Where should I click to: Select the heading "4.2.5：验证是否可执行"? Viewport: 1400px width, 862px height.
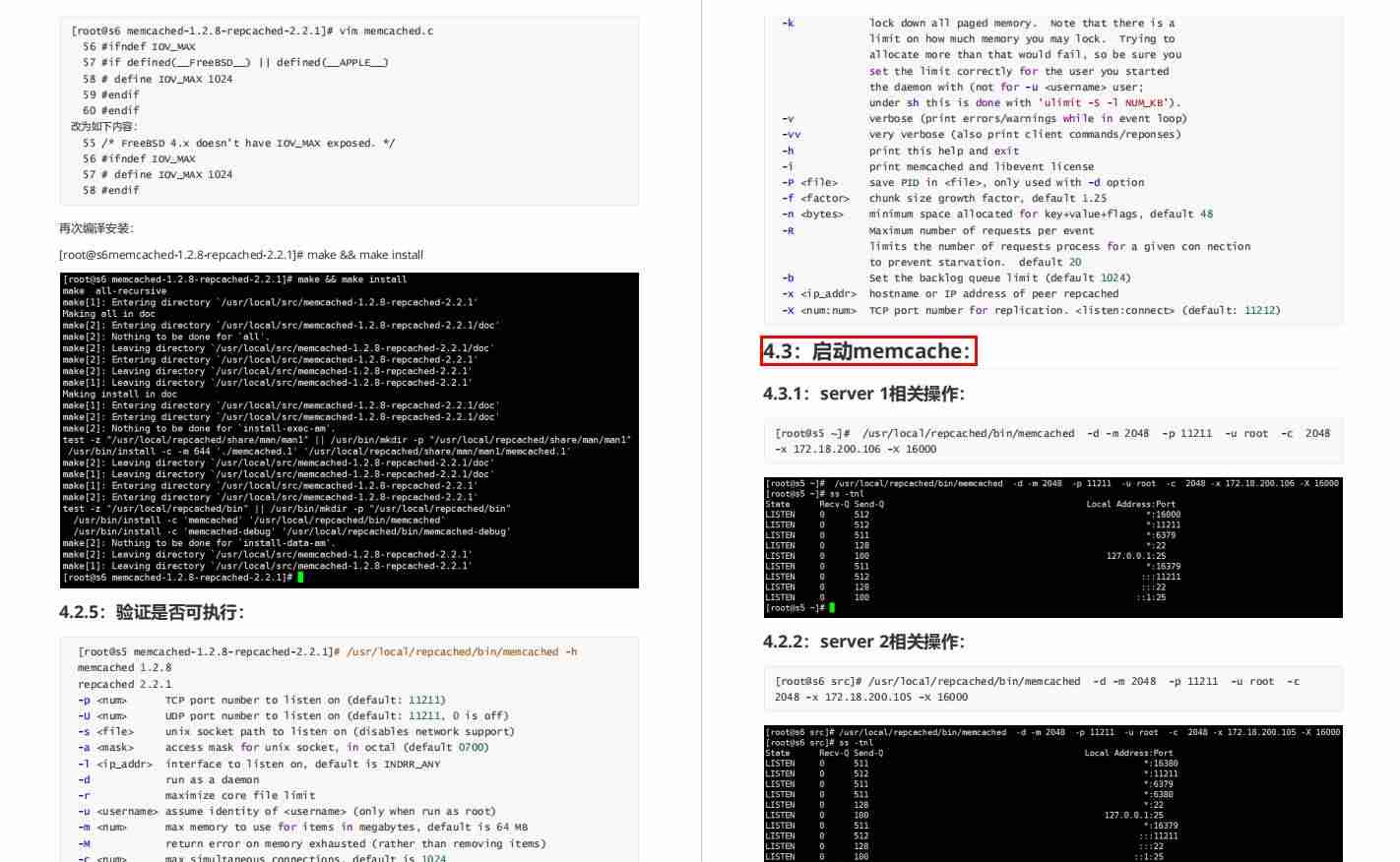click(152, 612)
